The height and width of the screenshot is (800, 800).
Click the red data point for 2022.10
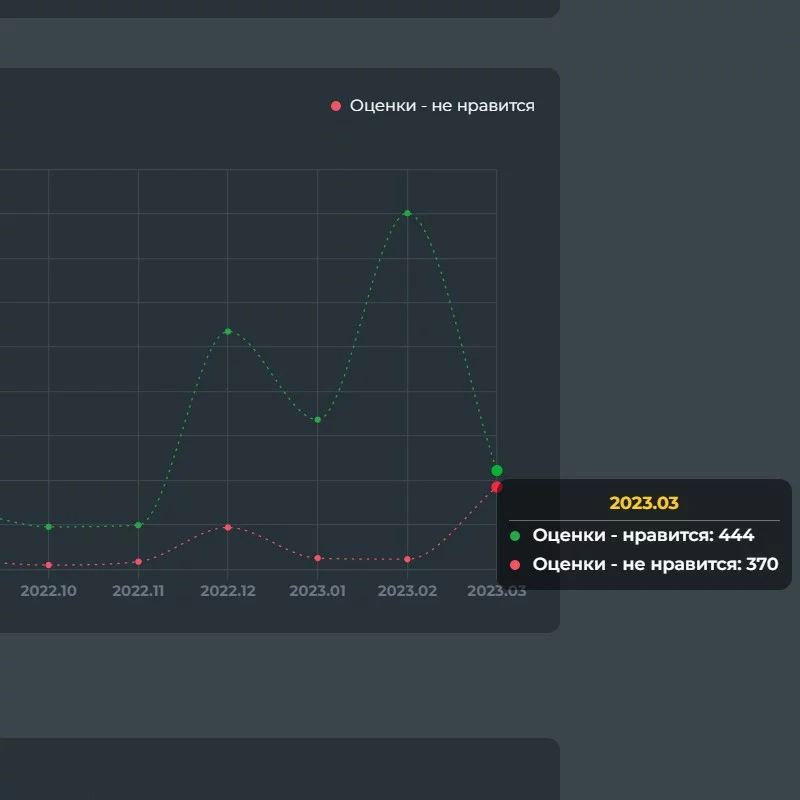48,565
